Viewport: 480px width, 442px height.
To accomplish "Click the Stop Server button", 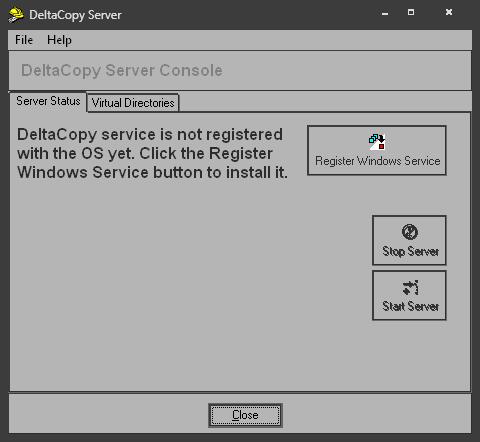I will (409, 240).
